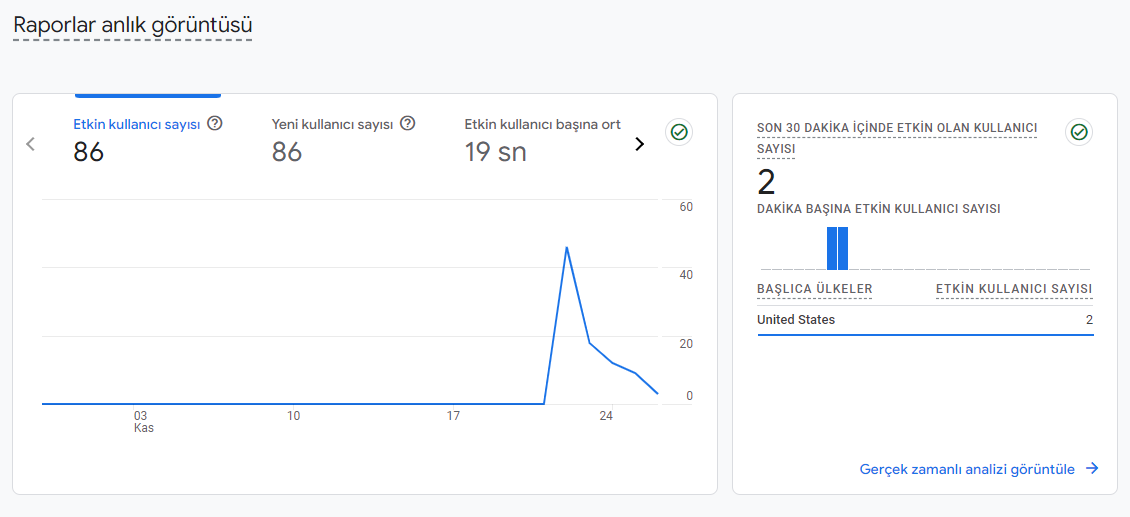Click green checkmark icon on realtime card
The width and height of the screenshot is (1130, 517).
pos(1079,132)
